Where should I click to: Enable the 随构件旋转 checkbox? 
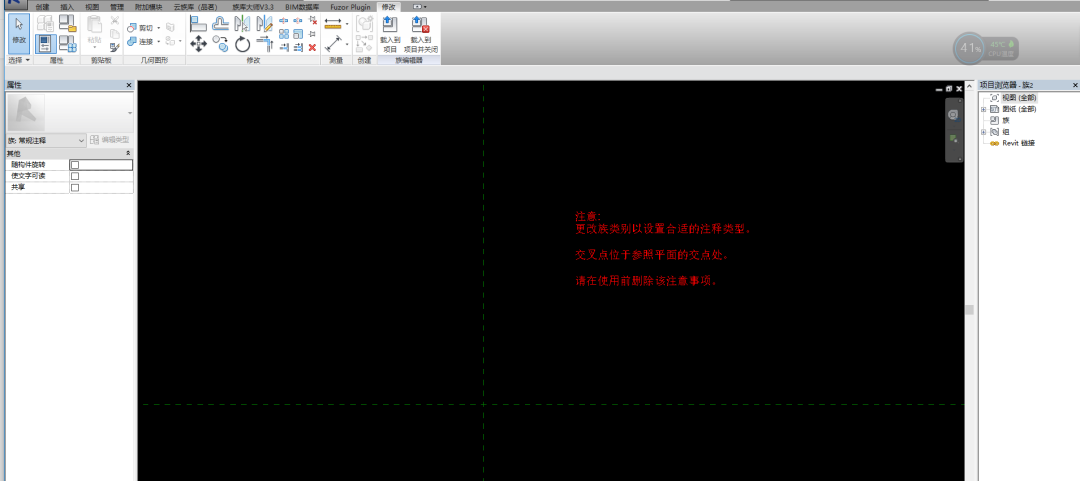[x=75, y=165]
